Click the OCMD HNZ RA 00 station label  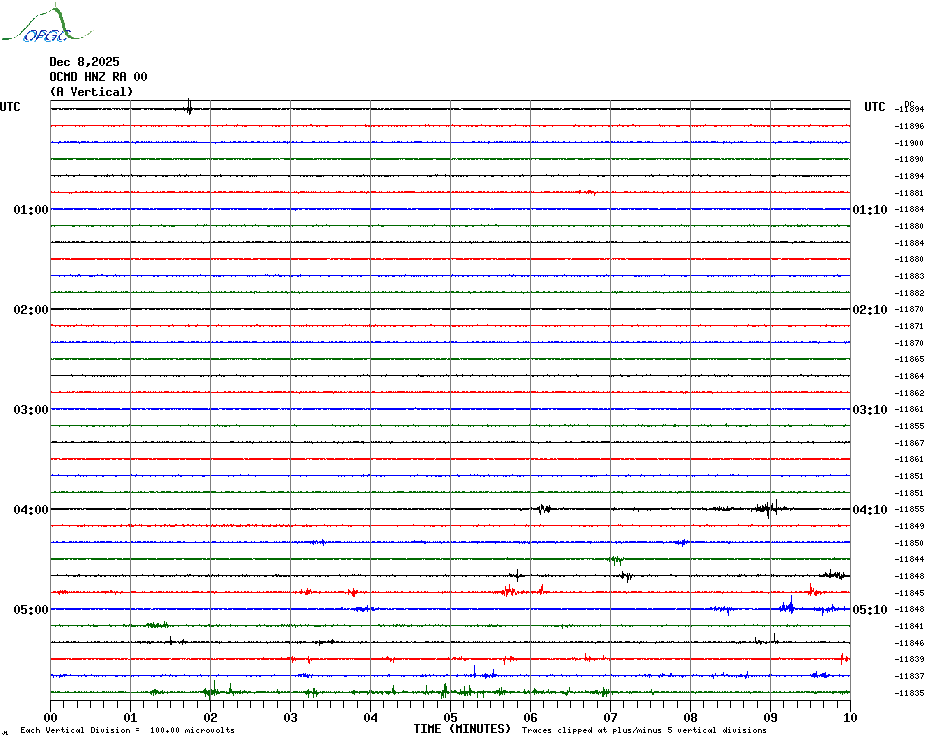(98, 77)
